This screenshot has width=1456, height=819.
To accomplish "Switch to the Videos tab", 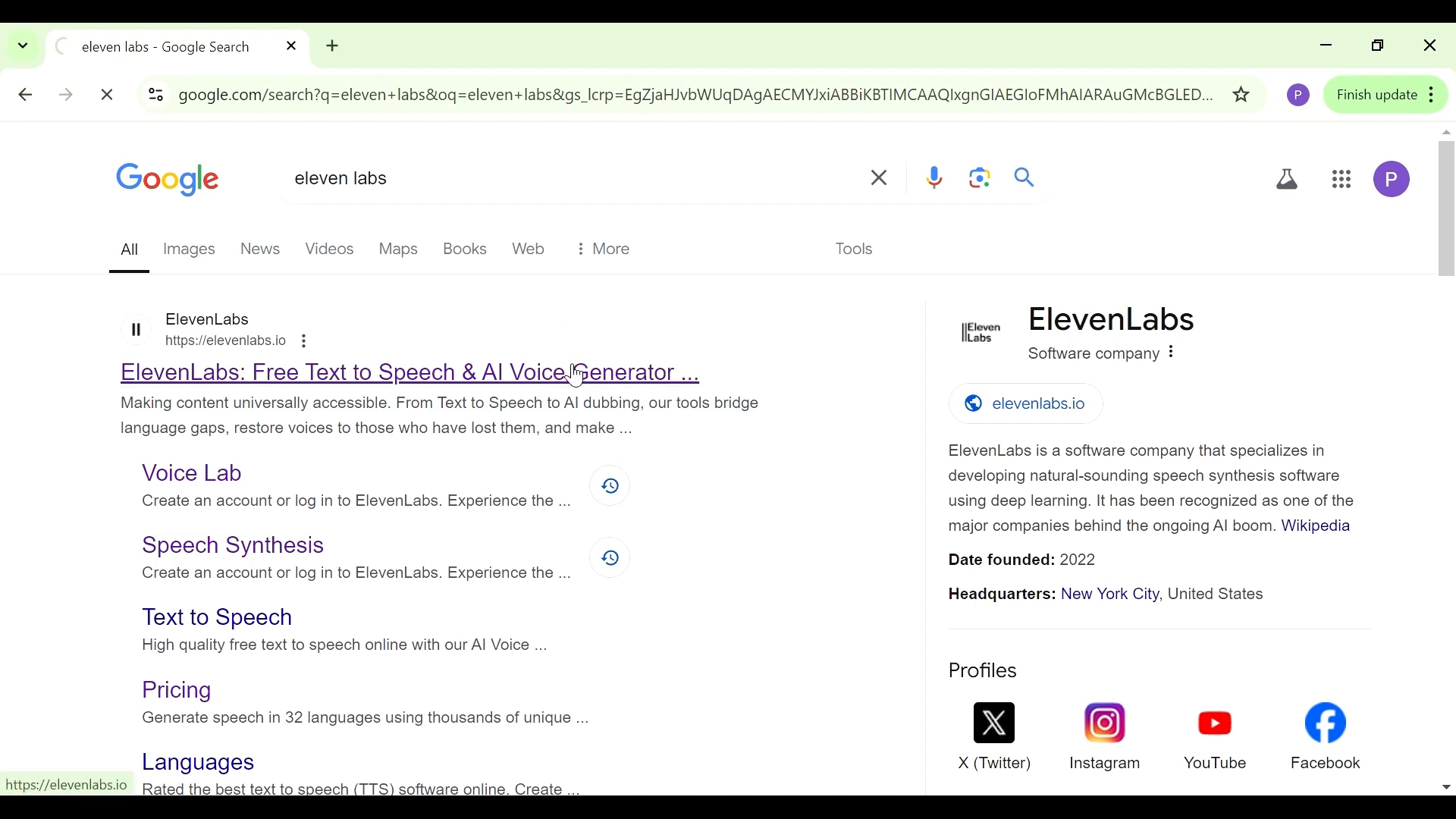I will [331, 249].
